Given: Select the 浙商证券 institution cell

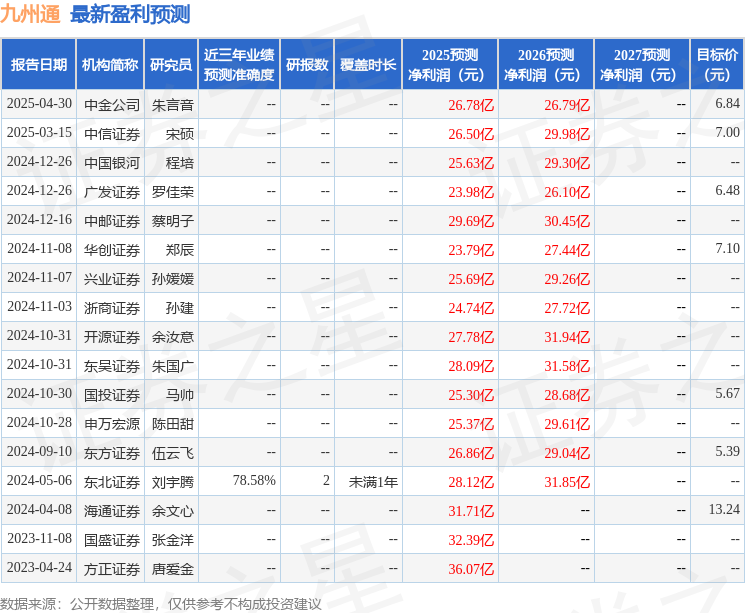Looking at the screenshot, I should 112,307.
